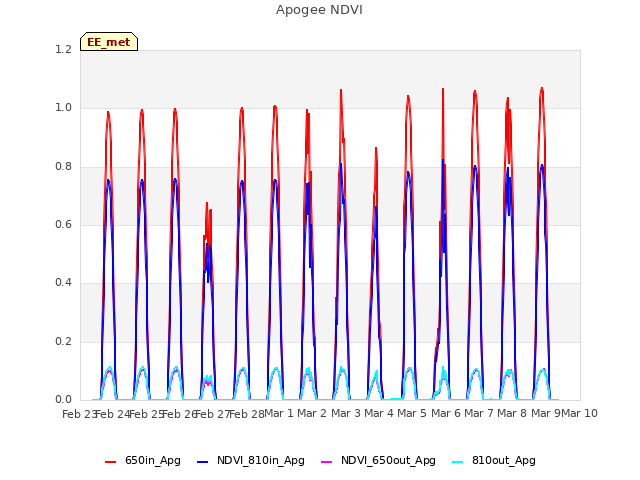Click the Apogee NDVI chart title
This screenshot has width=640, height=480.
[319, 10]
